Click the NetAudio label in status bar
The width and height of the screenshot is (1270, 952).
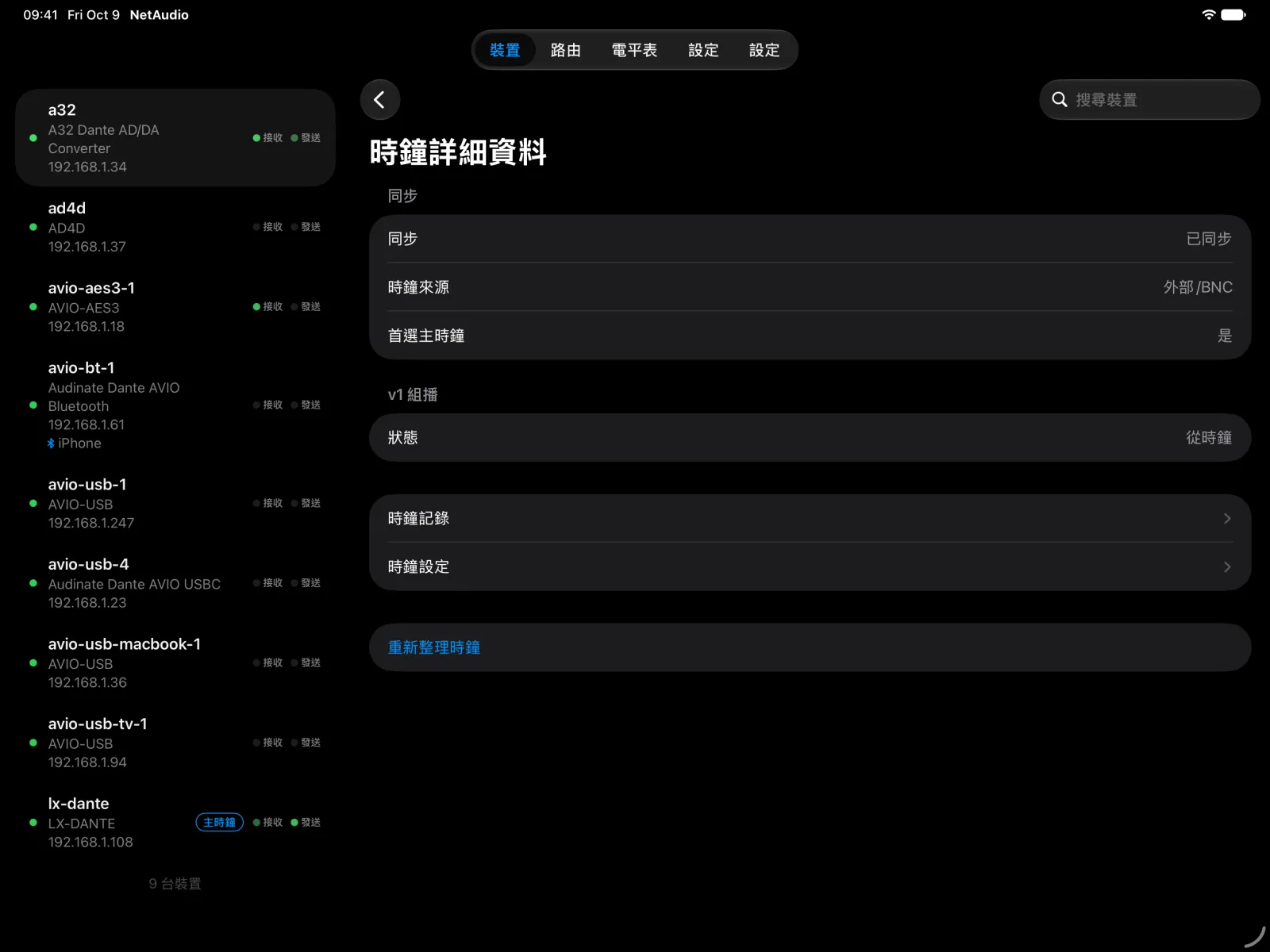pos(159,15)
